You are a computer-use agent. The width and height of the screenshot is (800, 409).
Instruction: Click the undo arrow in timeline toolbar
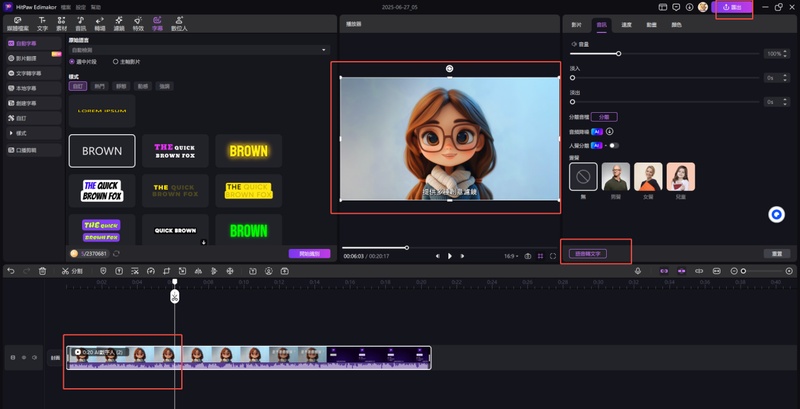tap(11, 271)
